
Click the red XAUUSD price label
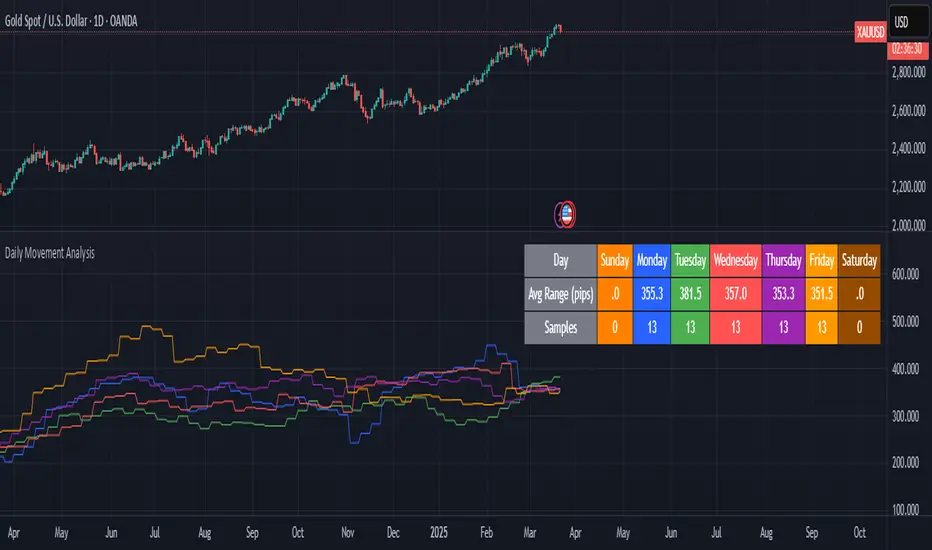click(x=870, y=33)
